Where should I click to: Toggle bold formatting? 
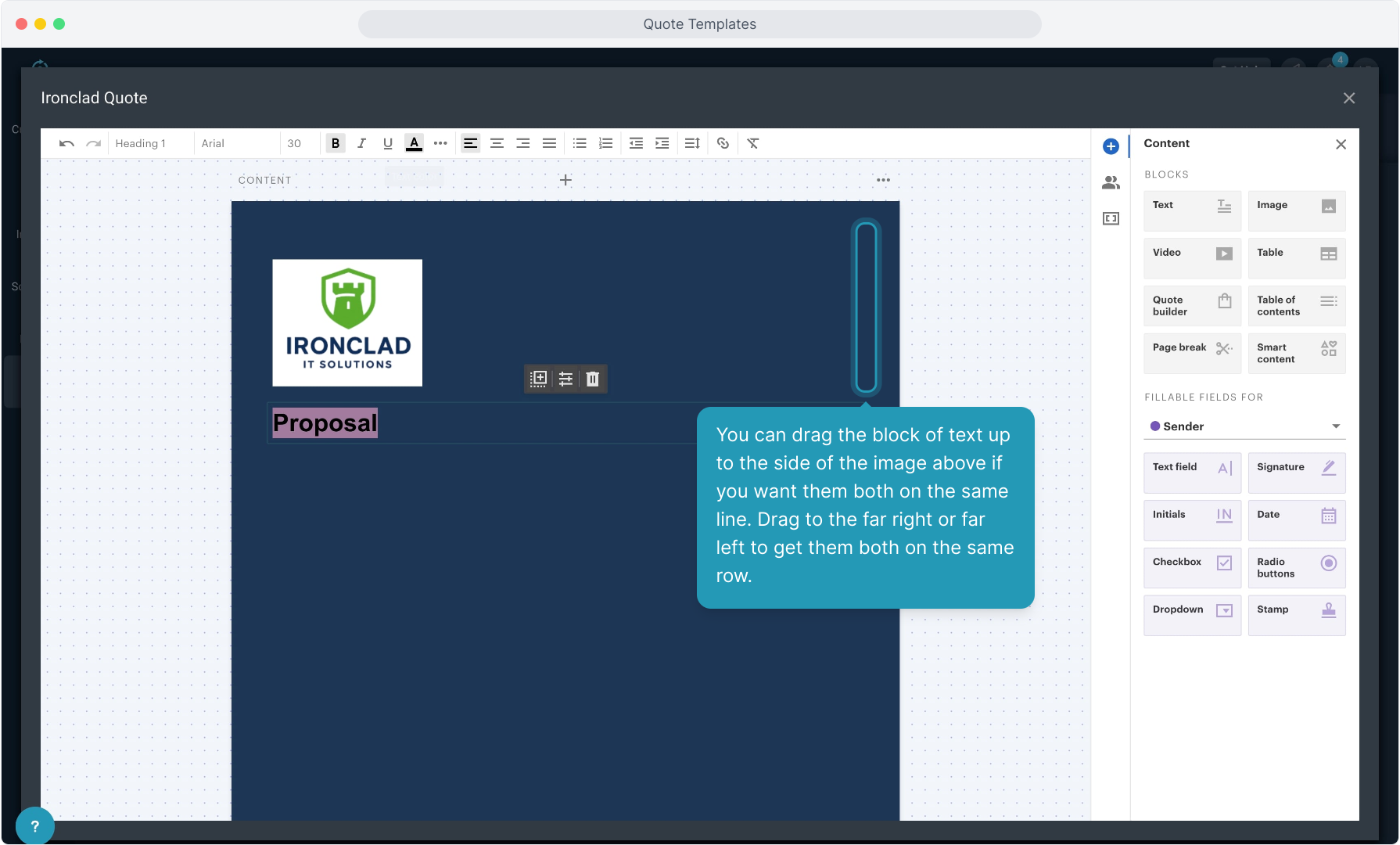tap(336, 143)
